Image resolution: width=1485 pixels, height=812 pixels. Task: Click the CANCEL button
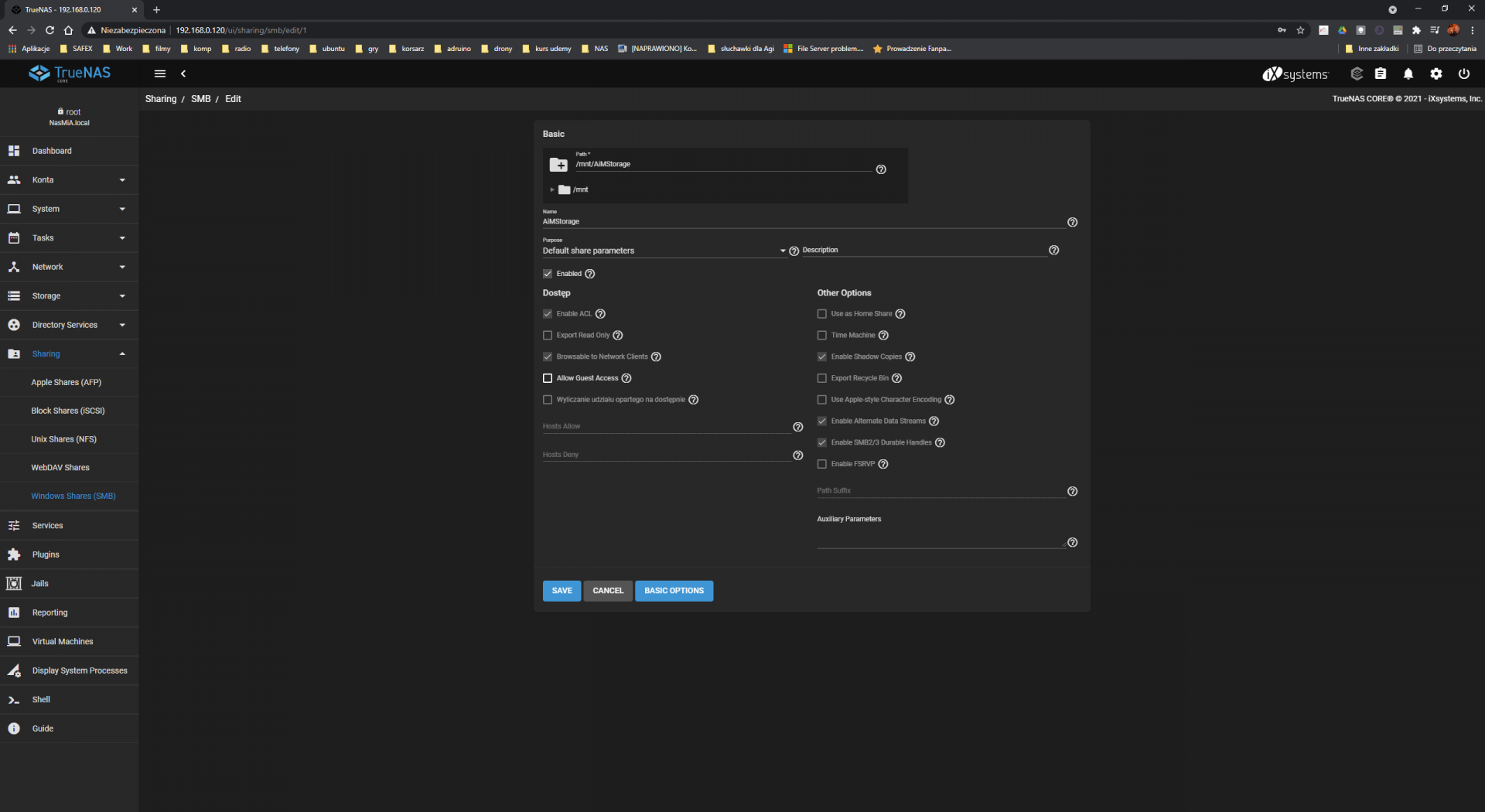608,591
